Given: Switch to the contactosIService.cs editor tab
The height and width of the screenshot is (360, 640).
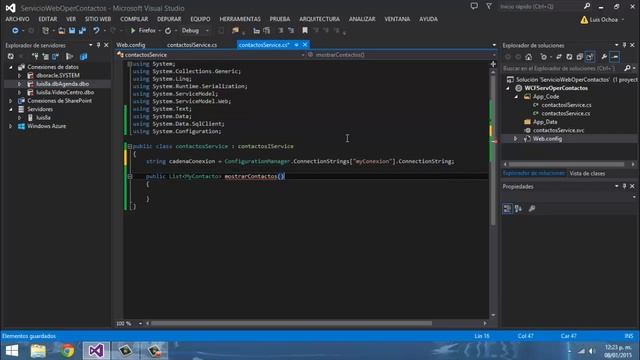Looking at the screenshot, I should point(192,45).
